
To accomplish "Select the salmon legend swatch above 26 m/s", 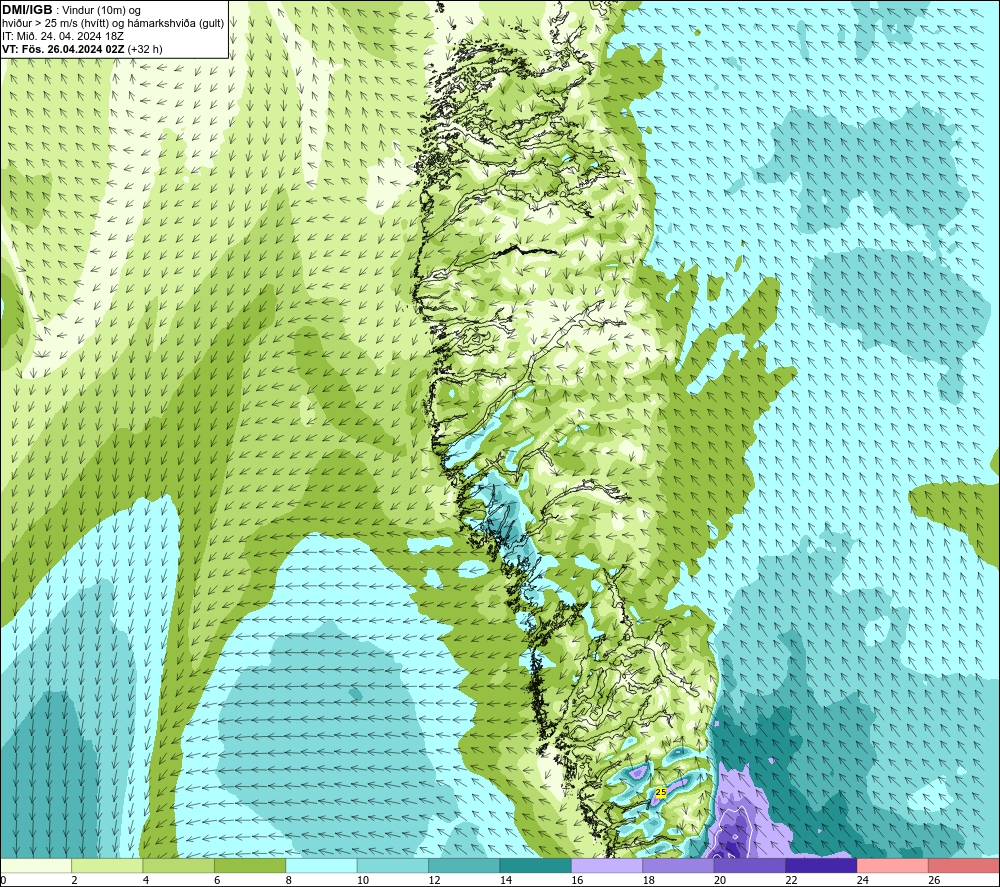I will 964,865.
